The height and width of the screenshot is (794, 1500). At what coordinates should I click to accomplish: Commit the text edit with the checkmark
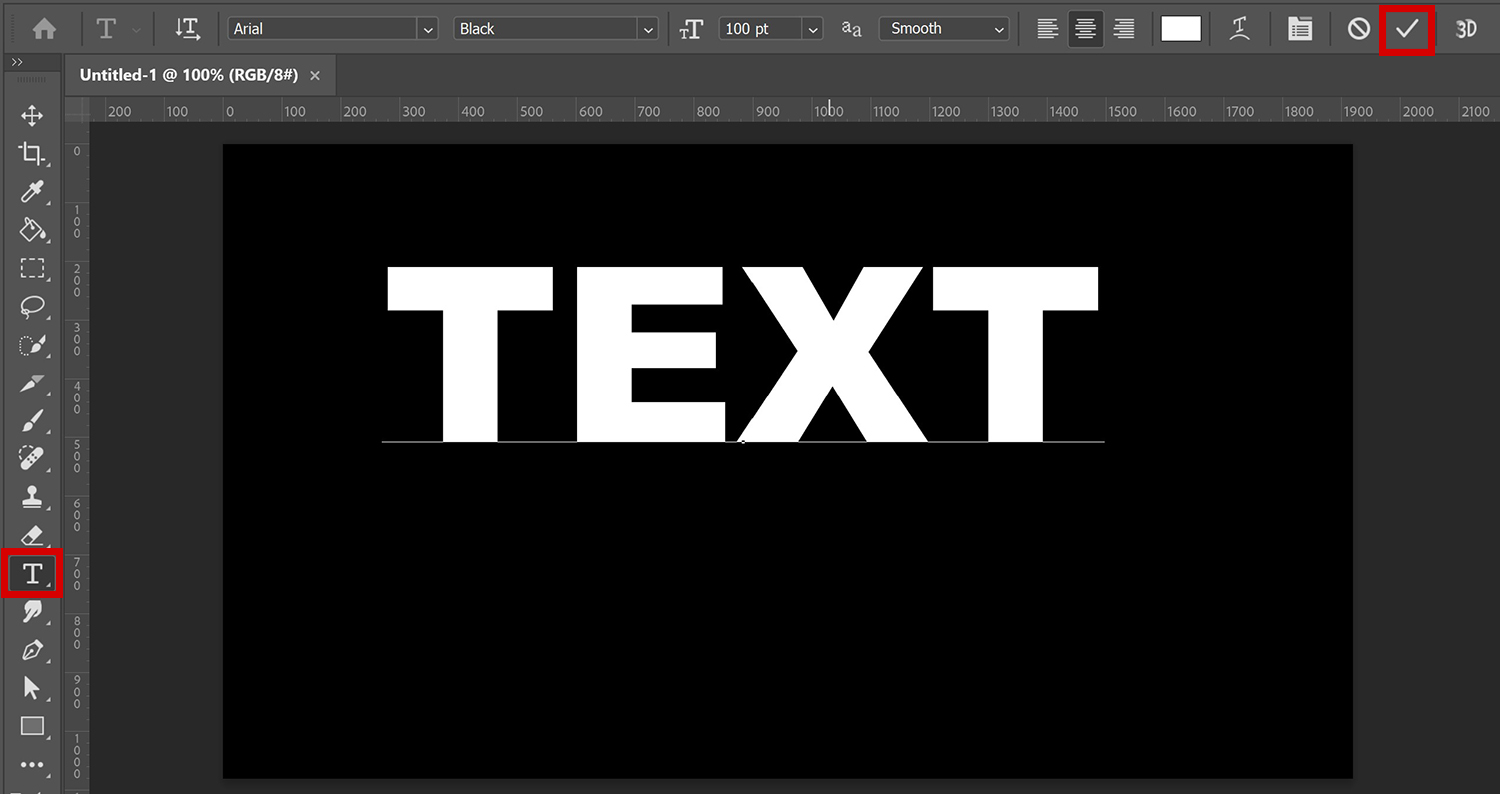point(1406,28)
